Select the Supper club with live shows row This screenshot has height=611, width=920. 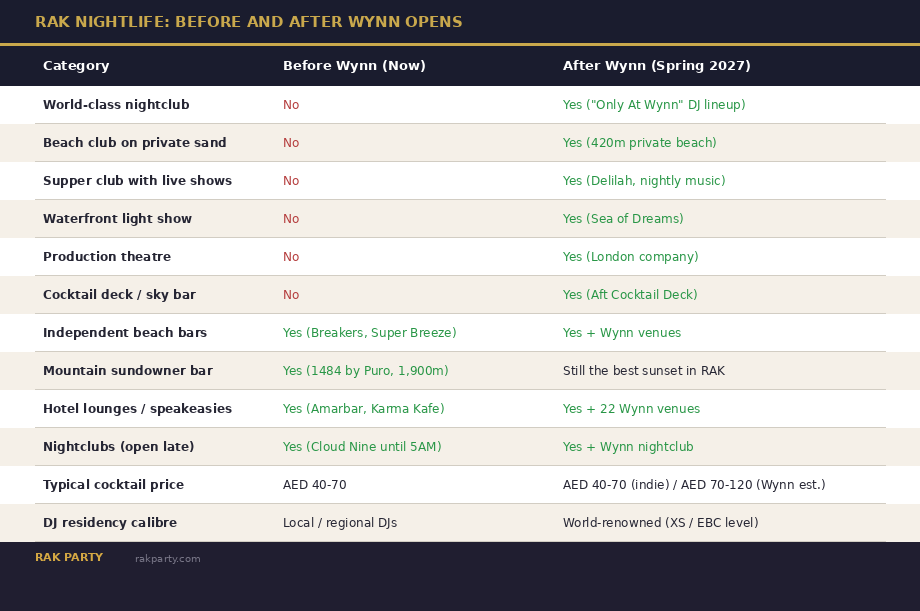(x=137, y=181)
